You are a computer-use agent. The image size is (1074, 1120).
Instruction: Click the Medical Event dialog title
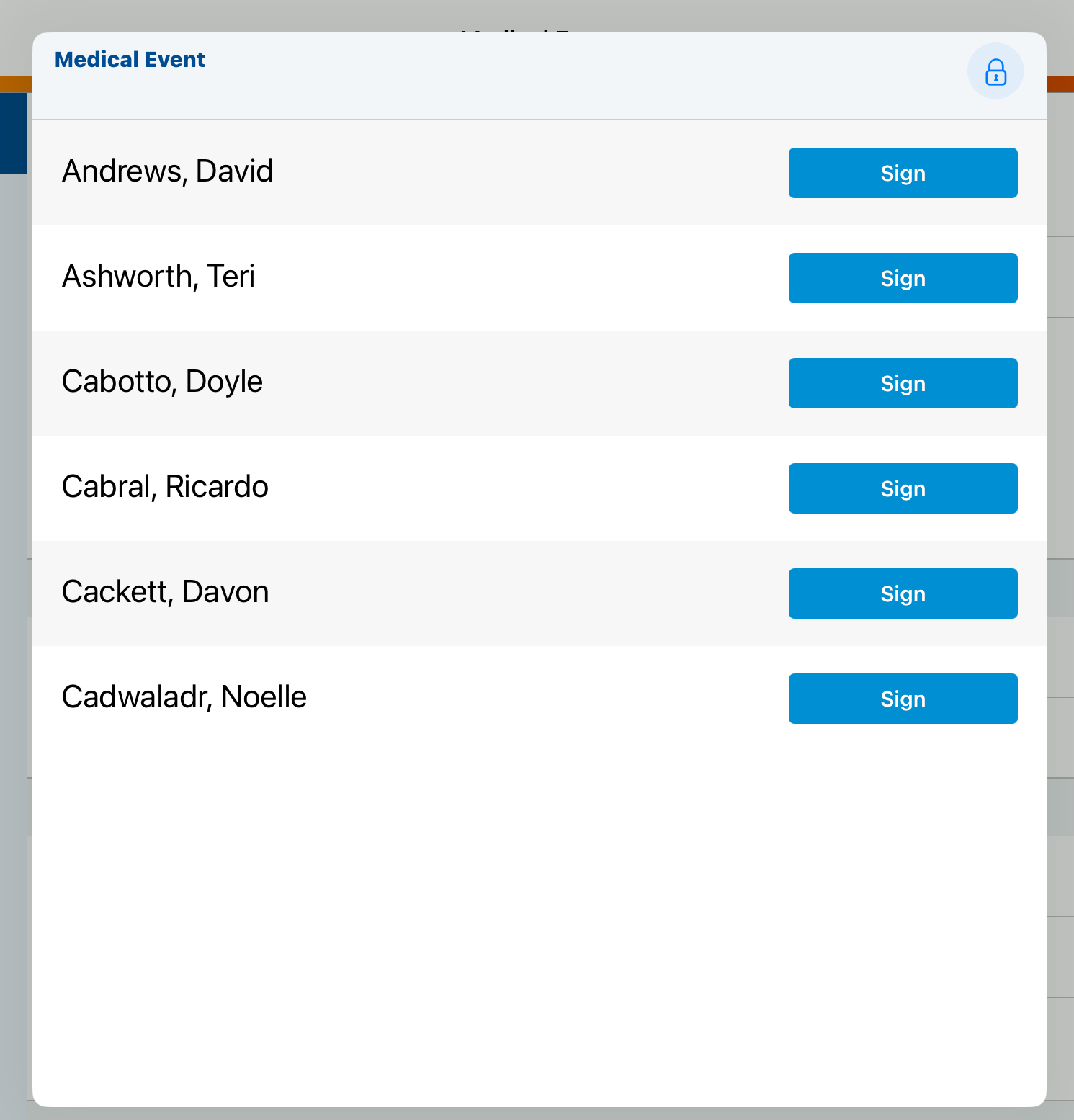(130, 60)
